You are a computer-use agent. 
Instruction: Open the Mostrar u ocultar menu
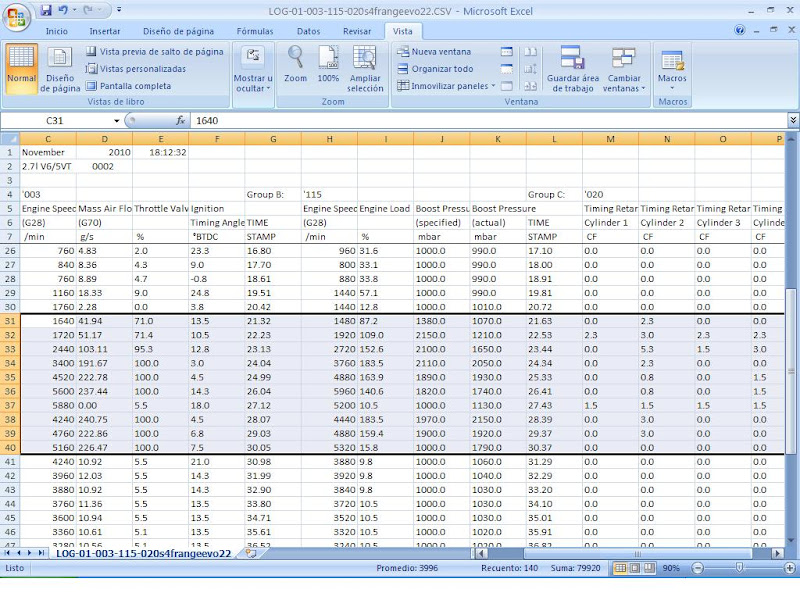[x=253, y=69]
